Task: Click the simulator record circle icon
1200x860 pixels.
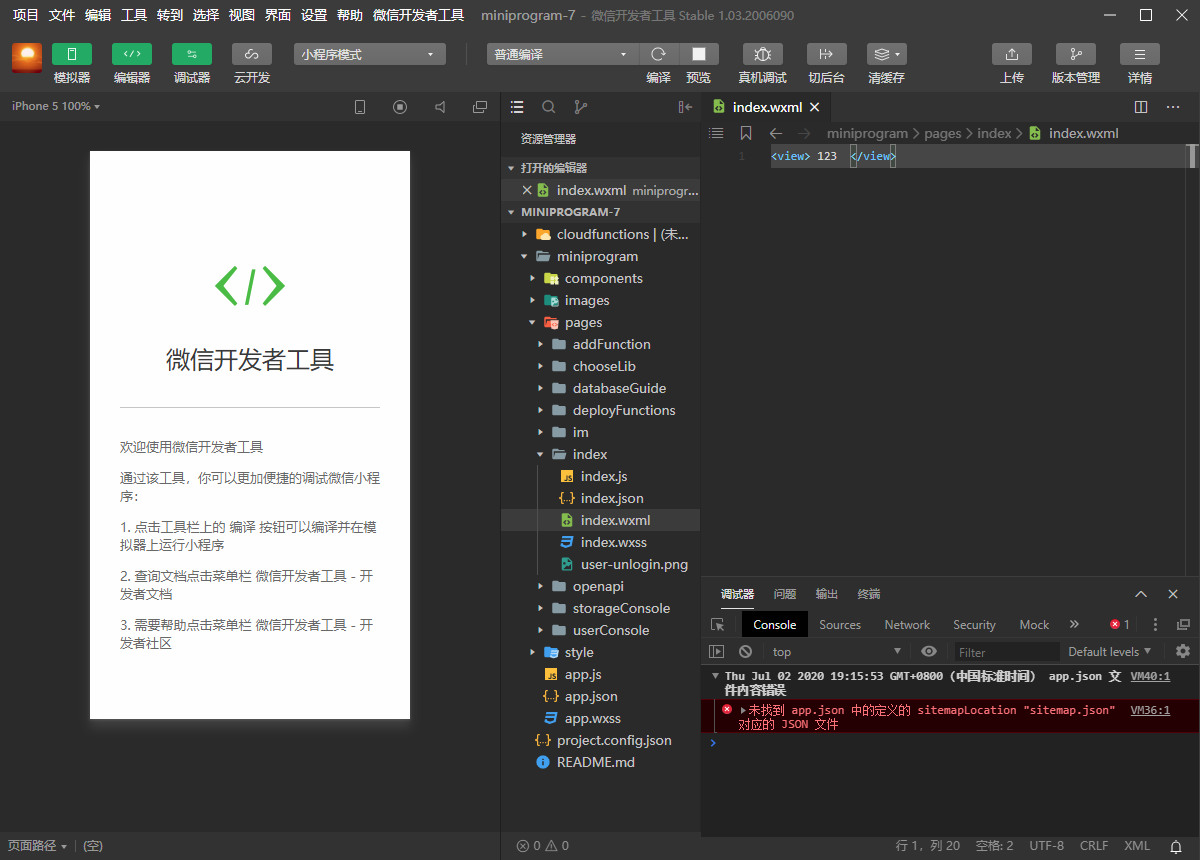Action: 400,107
